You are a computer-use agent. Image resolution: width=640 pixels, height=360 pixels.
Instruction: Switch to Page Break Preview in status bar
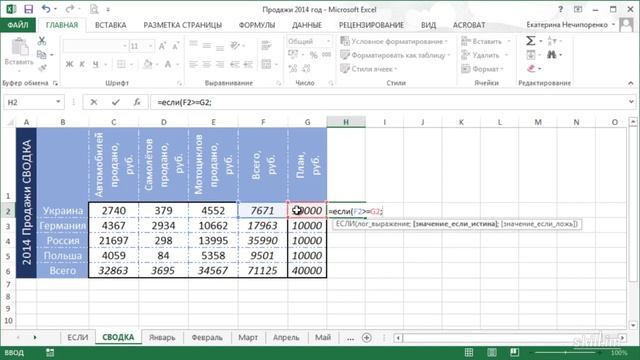click(x=514, y=352)
